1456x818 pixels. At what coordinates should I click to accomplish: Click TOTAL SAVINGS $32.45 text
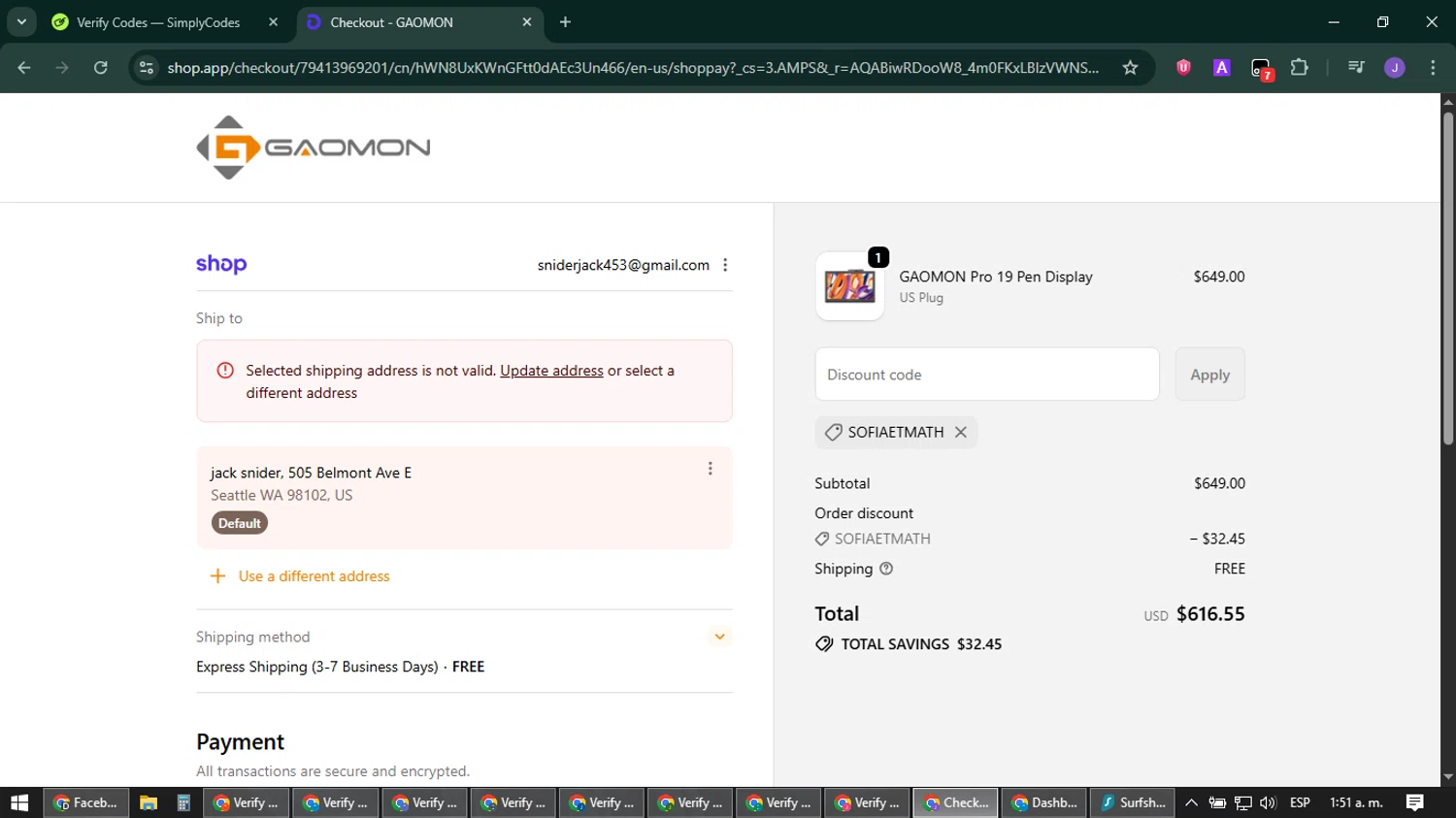[x=921, y=644]
